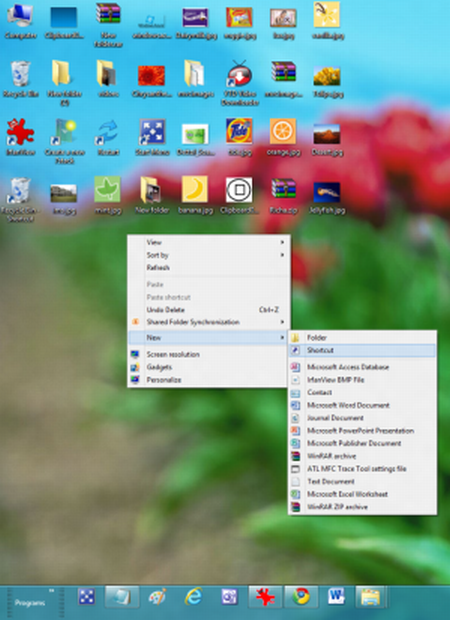The width and height of the screenshot is (450, 620).
Task: Select the Tulips.jpg yellow flowers icon
Action: (327, 81)
